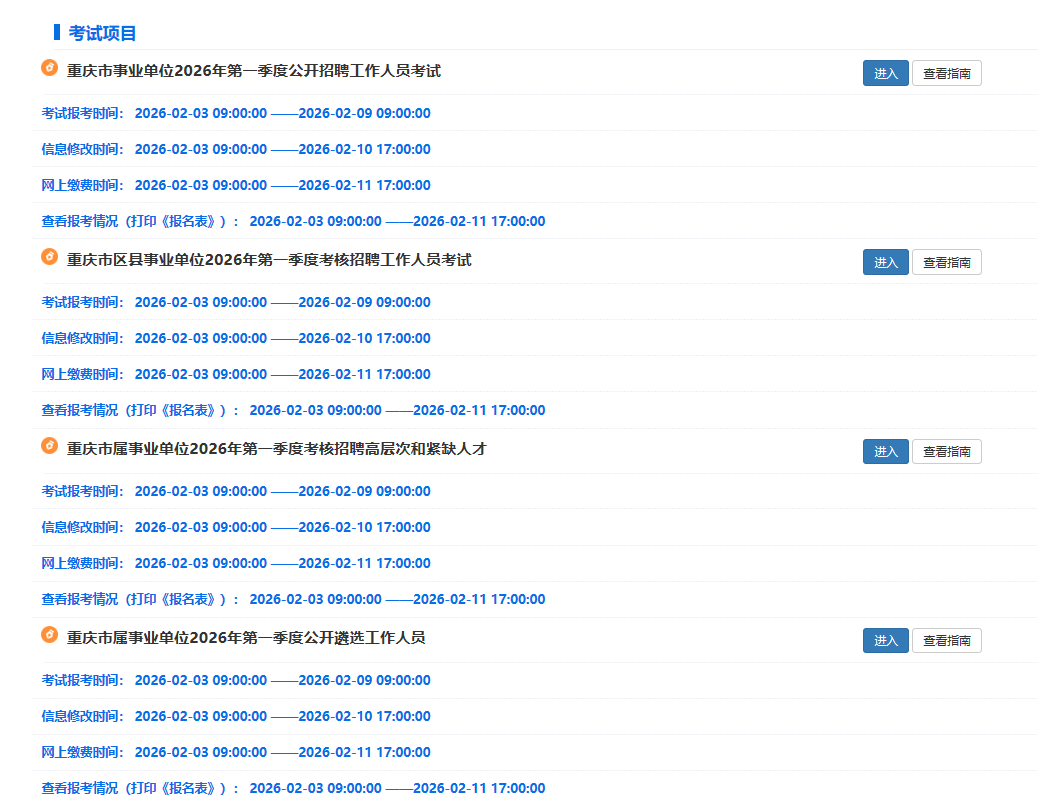
Task: Click the orange icon beside 高层次和紧缺人才 title
Action: point(49,446)
